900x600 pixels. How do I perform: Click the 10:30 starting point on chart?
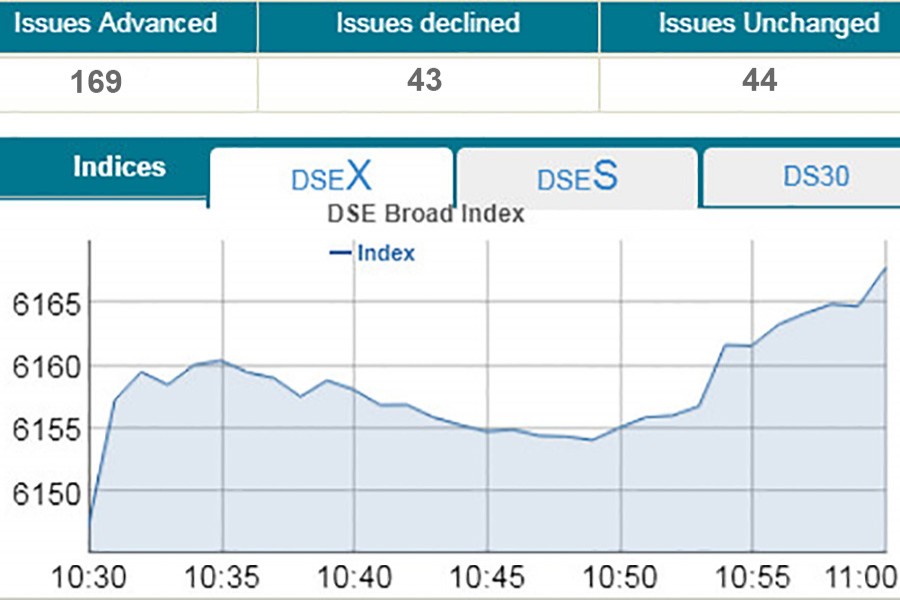(90, 522)
